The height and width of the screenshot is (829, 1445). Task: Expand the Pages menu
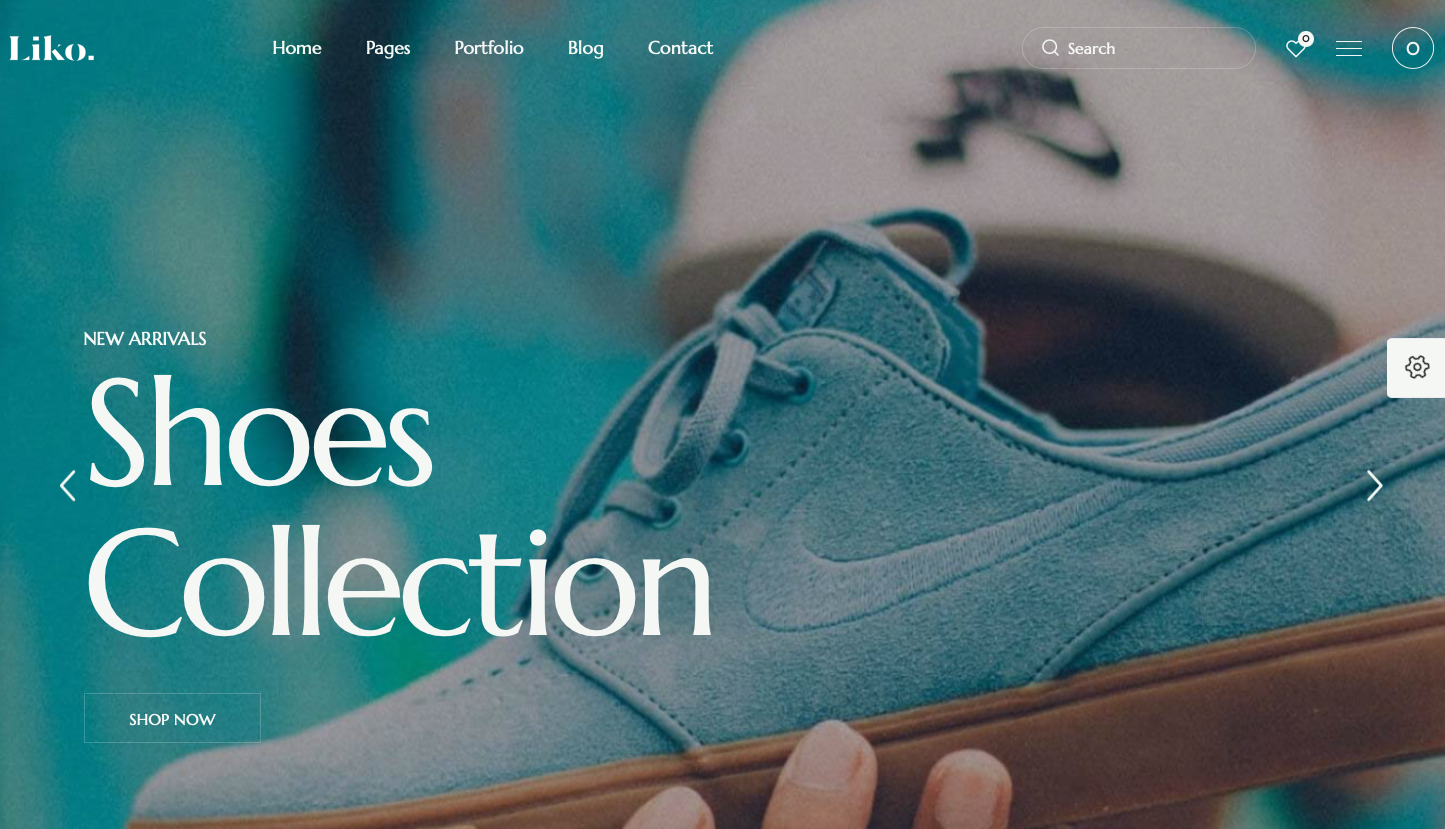click(x=388, y=48)
